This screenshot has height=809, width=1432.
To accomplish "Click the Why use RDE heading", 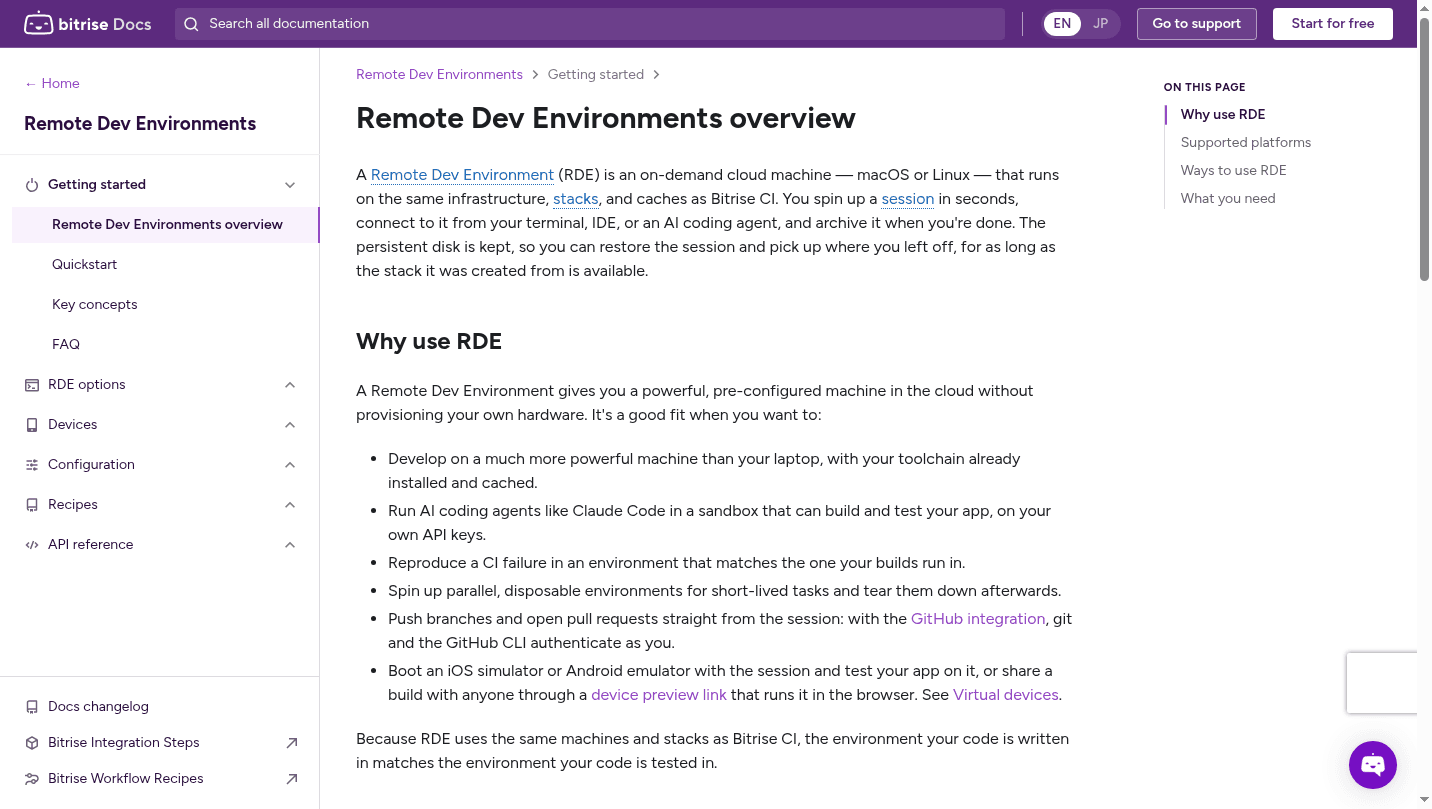I will pyautogui.click(x=429, y=342).
